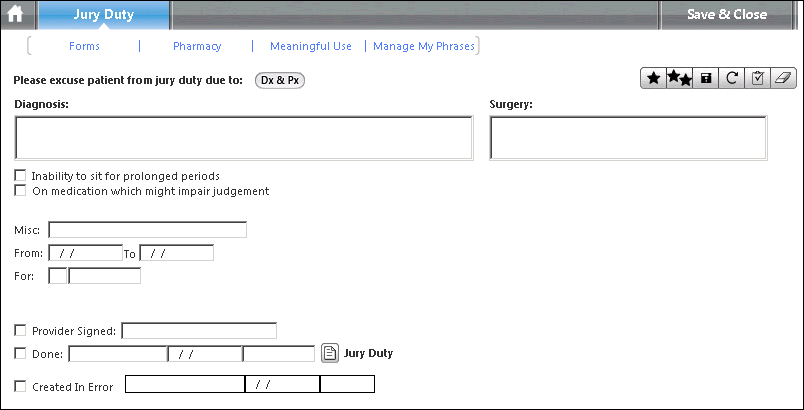Click Created In Error date field

(283, 384)
